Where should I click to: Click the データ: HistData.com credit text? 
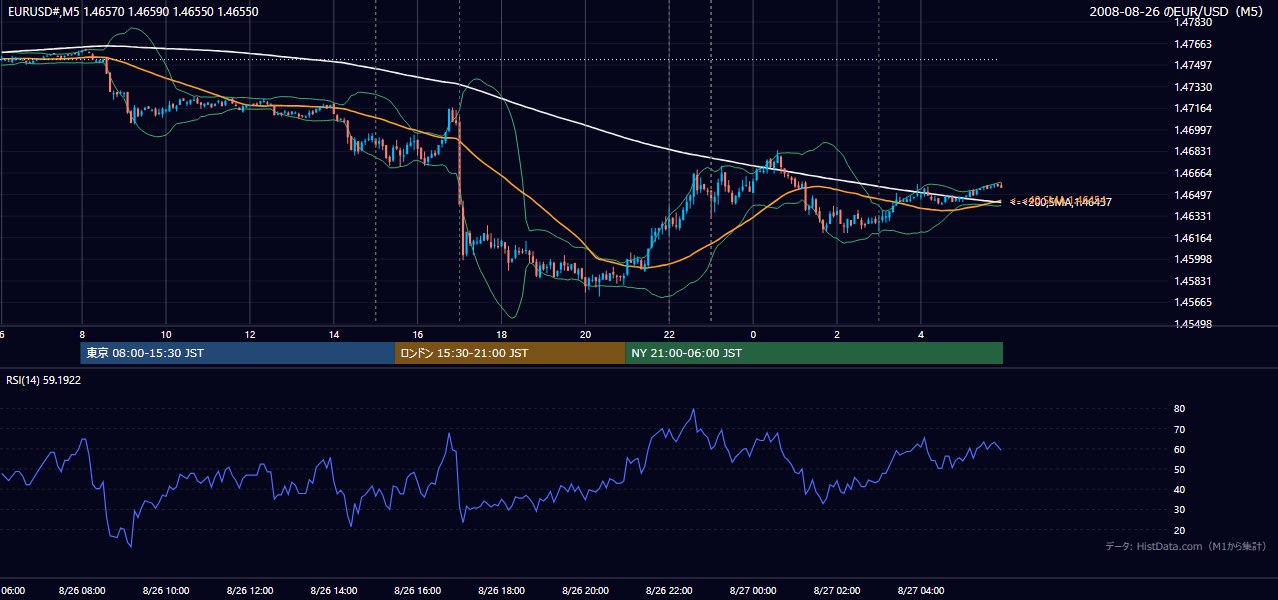coord(1186,546)
